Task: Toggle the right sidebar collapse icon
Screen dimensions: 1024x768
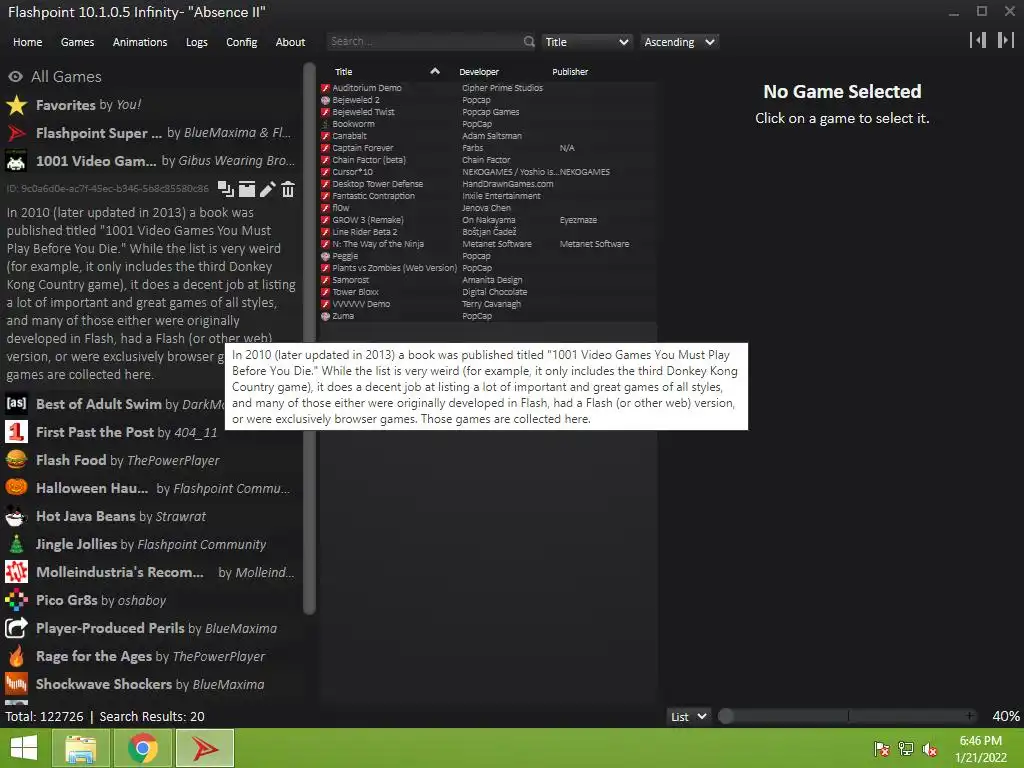Action: click(1005, 40)
